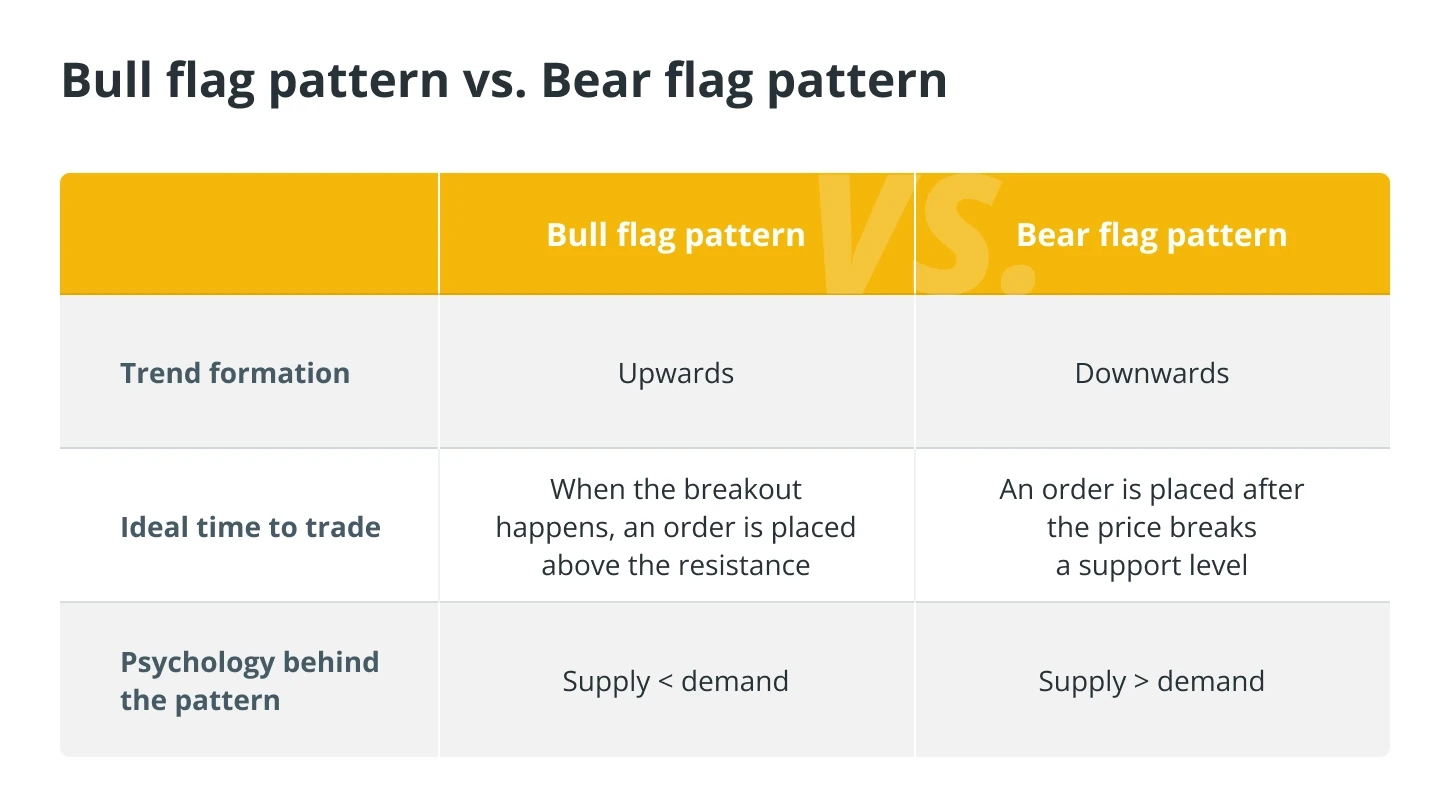1450x800 pixels.
Task: Click the phrase An order is placed after
Action: 1152,489
